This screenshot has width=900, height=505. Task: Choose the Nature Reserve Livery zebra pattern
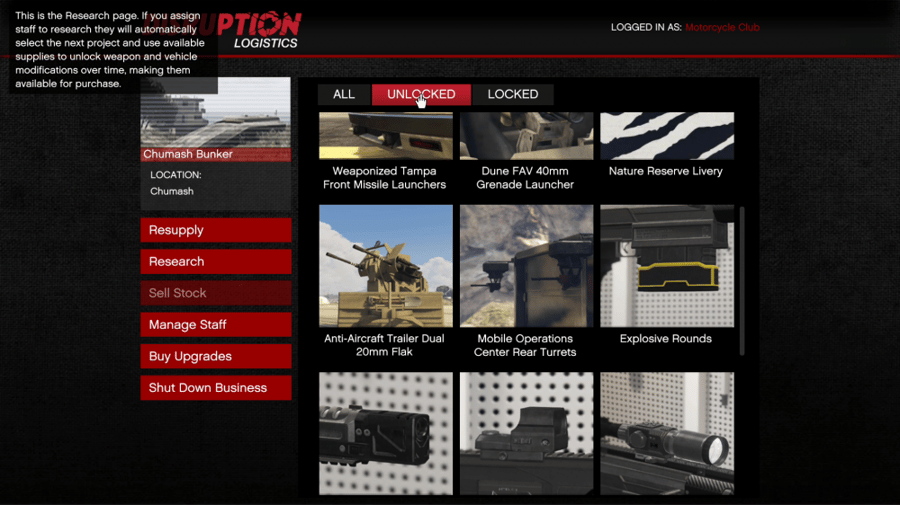[x=667, y=136]
